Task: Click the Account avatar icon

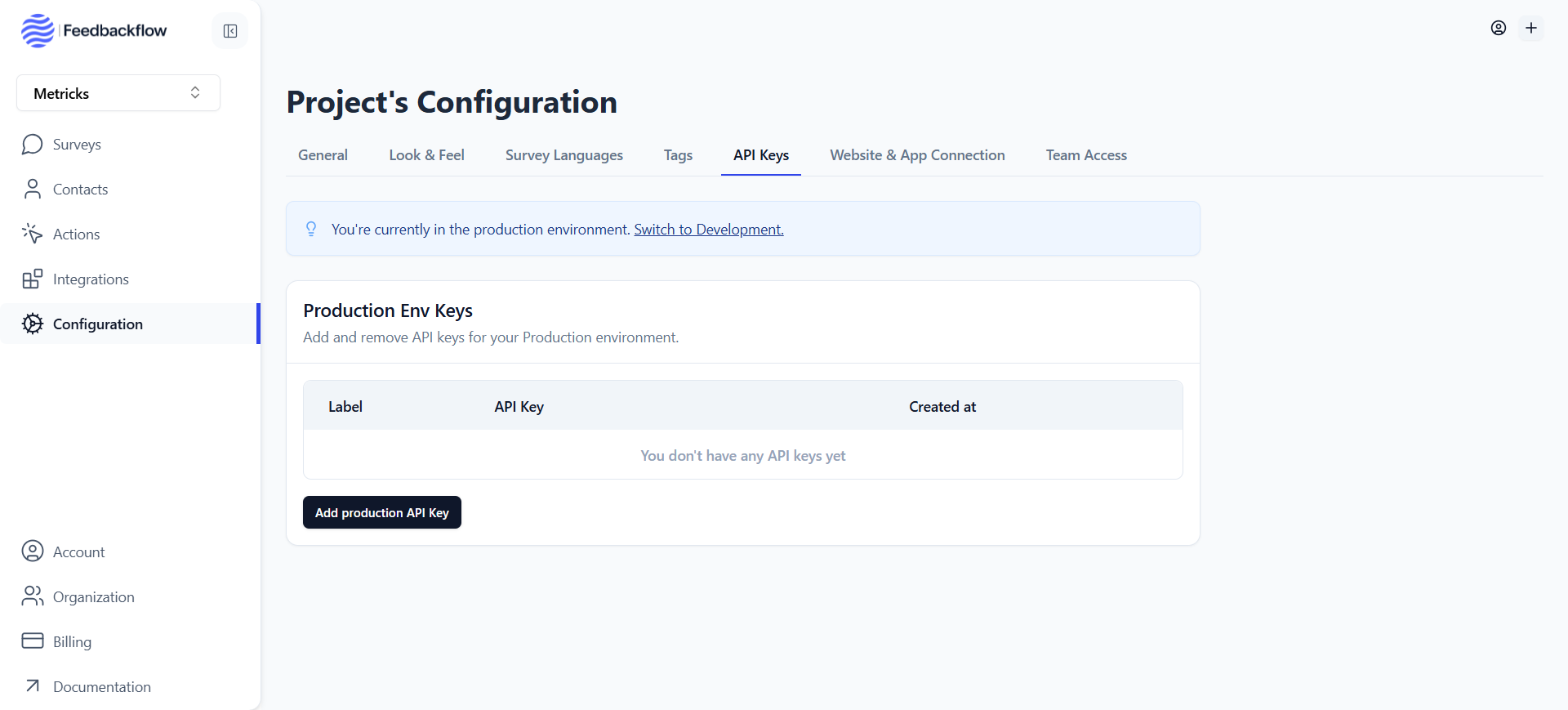Action: tap(33, 551)
